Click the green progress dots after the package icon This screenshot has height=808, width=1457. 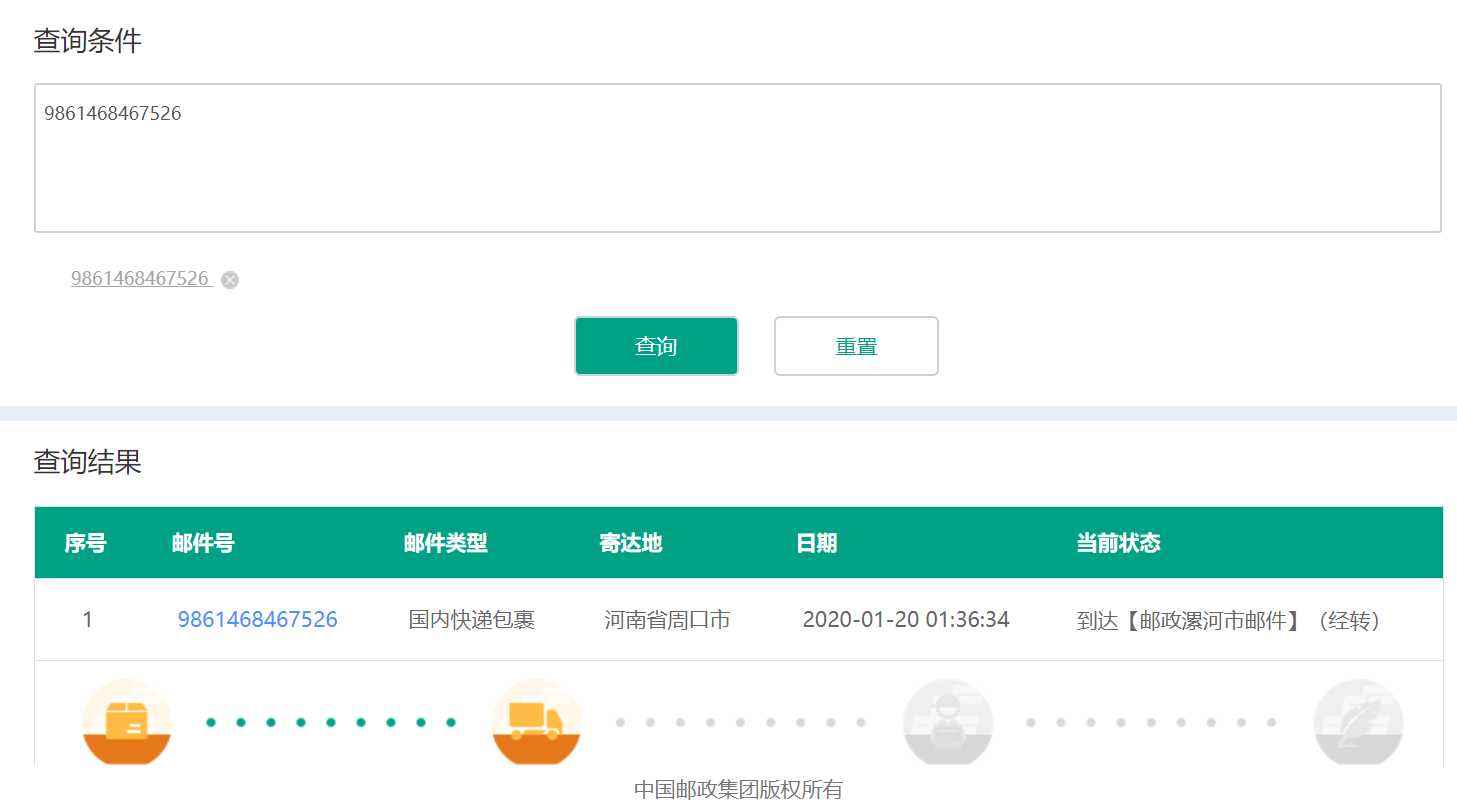coord(331,722)
